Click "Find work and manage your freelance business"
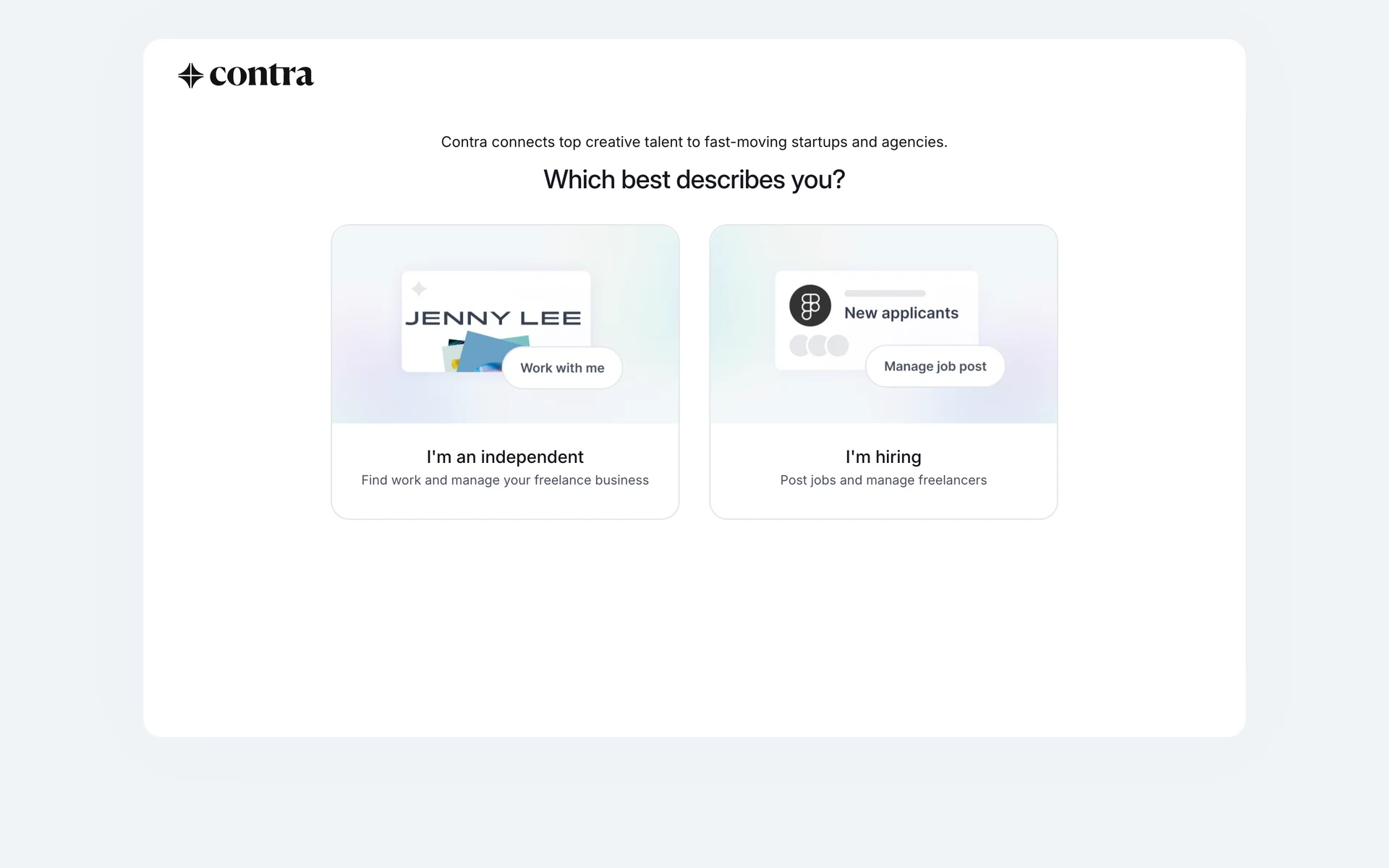The width and height of the screenshot is (1389, 868). click(505, 480)
